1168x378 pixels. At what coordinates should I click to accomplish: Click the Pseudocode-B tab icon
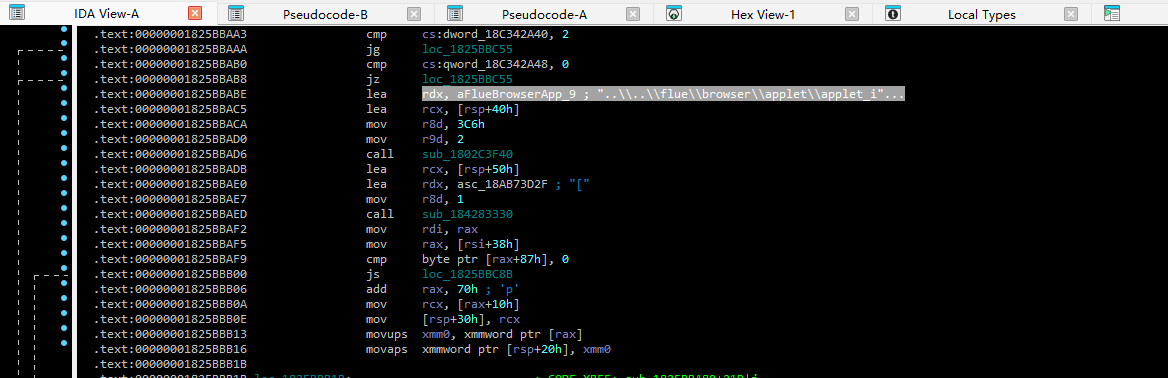236,13
